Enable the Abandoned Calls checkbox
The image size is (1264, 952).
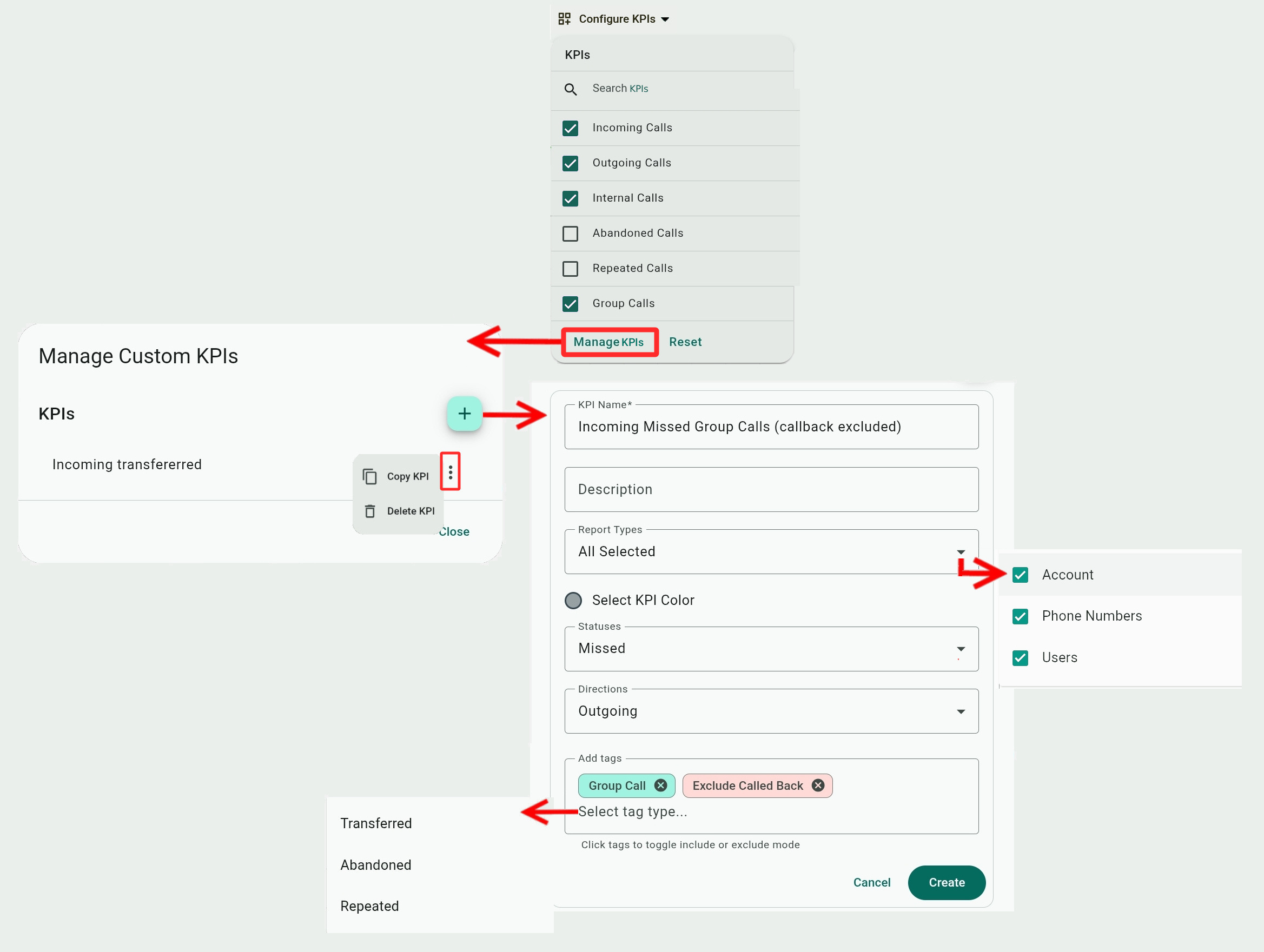click(x=570, y=234)
